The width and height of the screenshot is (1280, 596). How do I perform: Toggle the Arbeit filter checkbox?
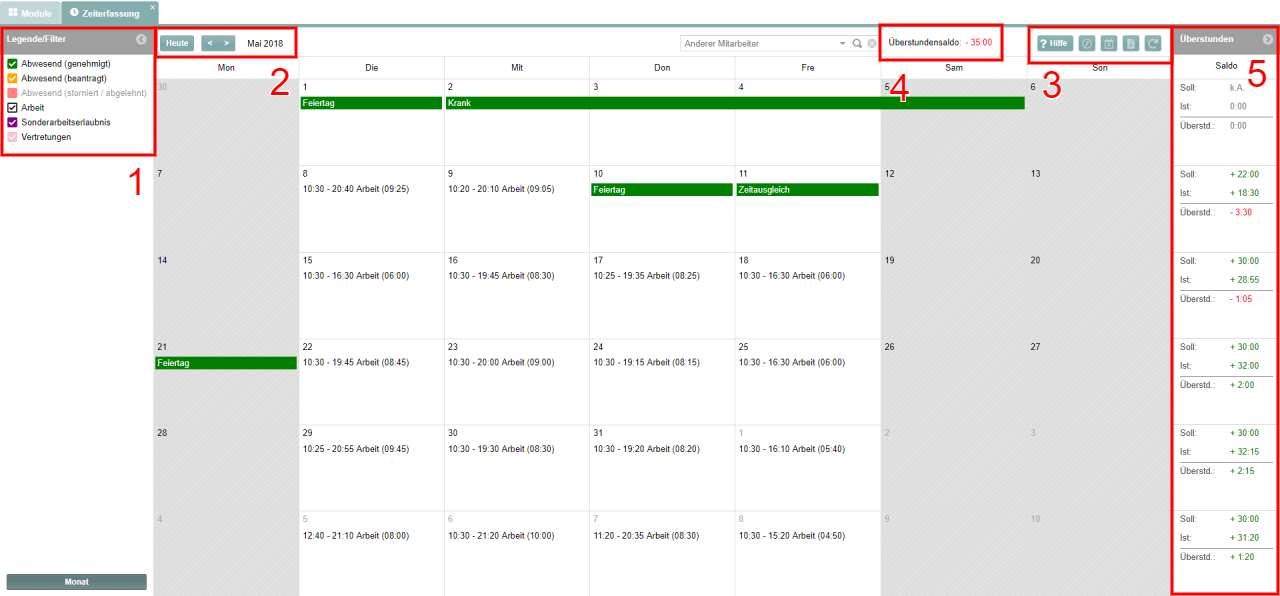point(13,107)
